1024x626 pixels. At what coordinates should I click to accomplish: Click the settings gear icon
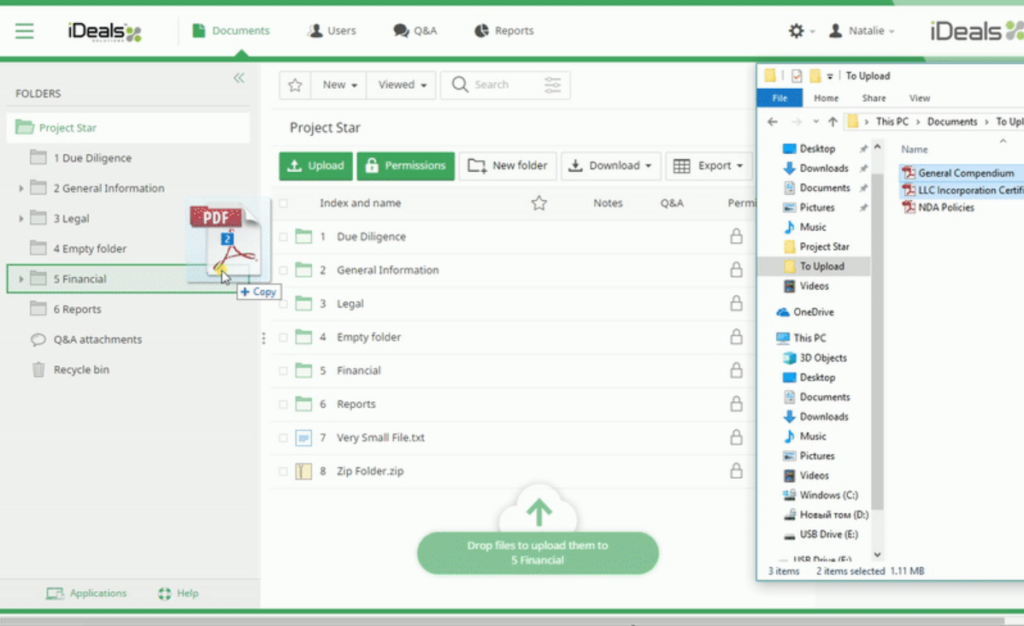(796, 31)
